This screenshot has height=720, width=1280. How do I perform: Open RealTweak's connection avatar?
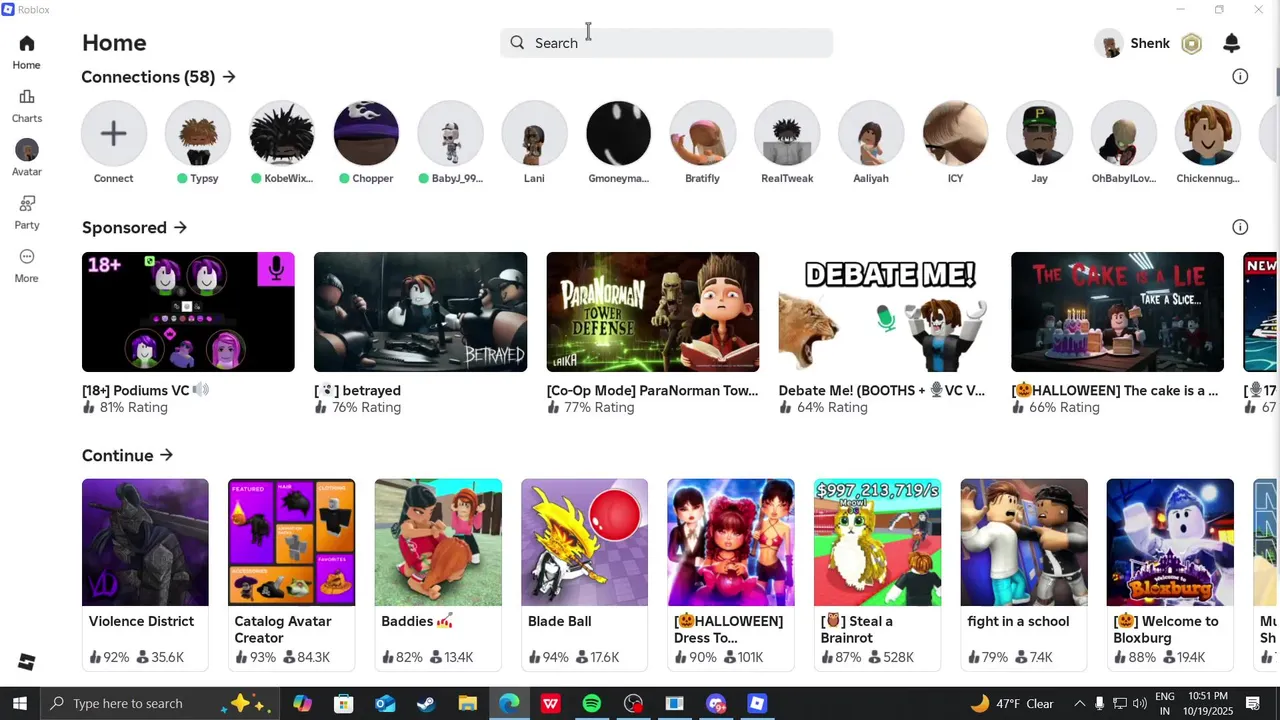pos(787,133)
